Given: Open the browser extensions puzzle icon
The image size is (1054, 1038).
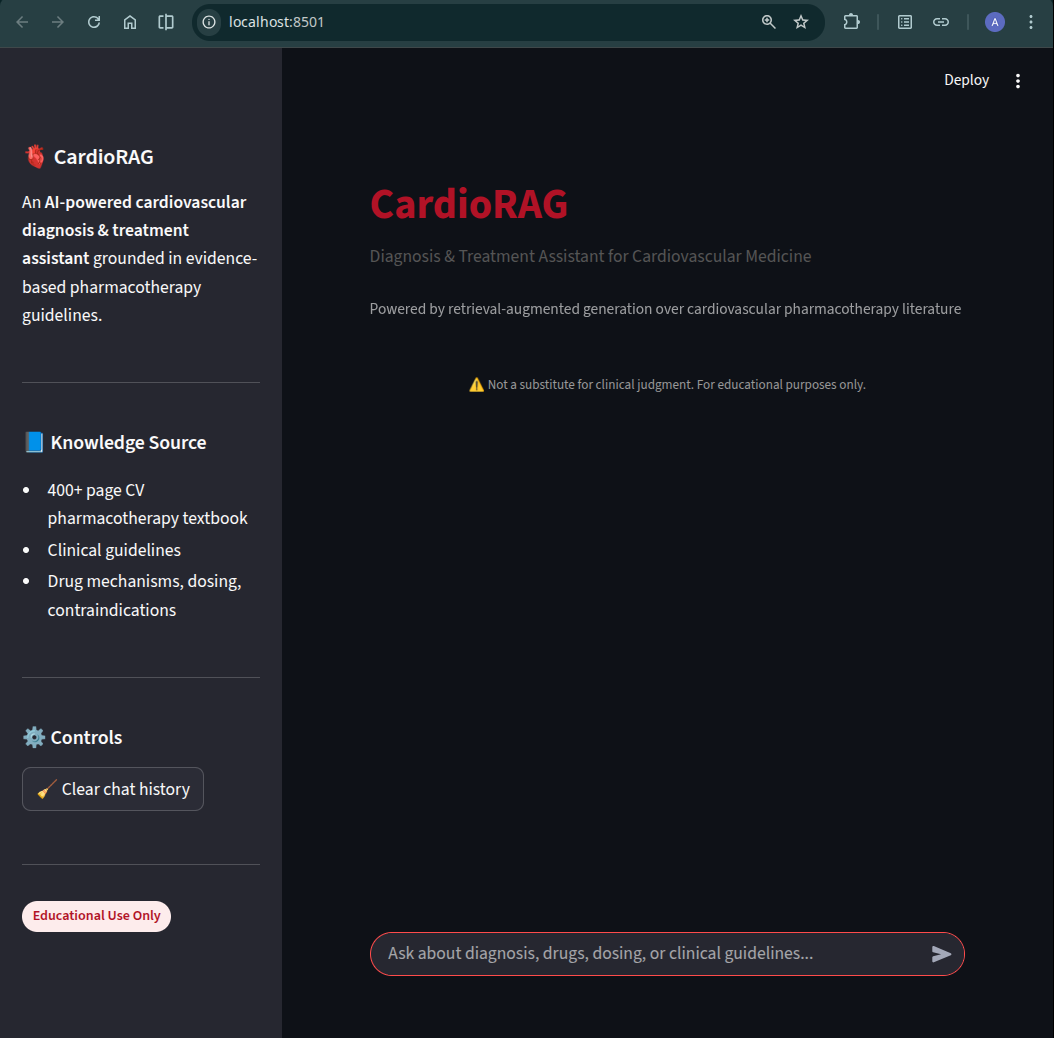Looking at the screenshot, I should [x=852, y=22].
